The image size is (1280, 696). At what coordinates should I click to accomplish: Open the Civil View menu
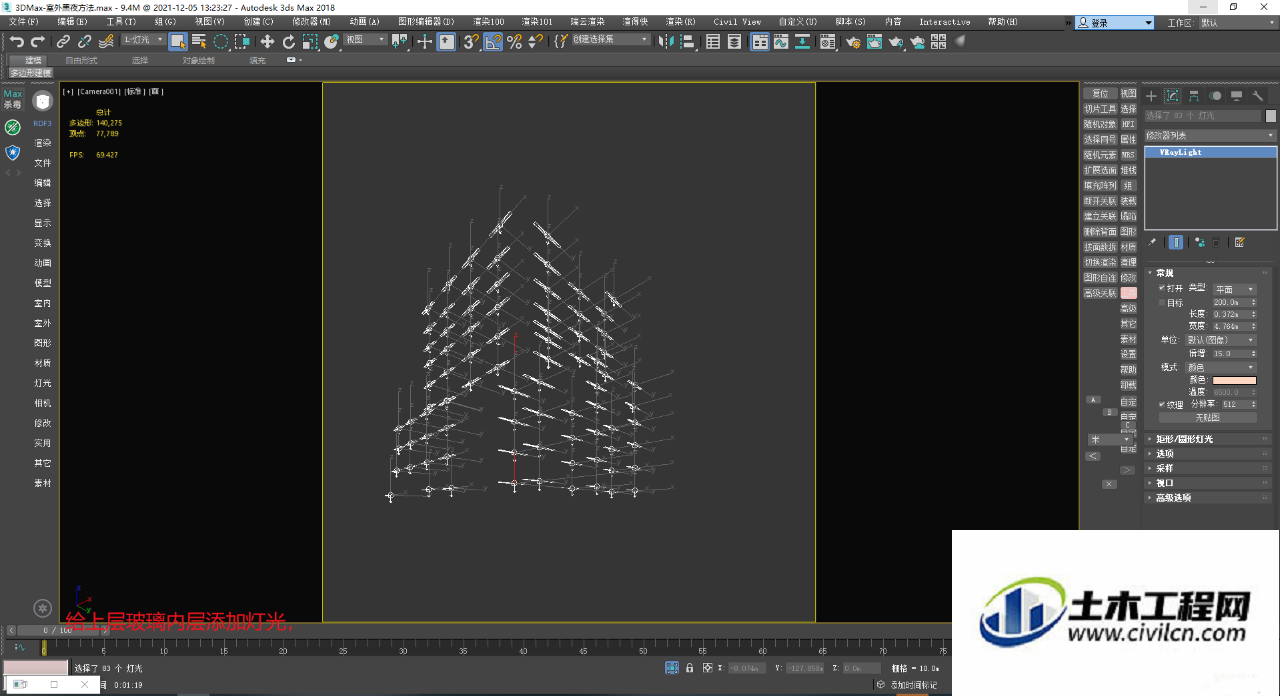click(x=737, y=21)
